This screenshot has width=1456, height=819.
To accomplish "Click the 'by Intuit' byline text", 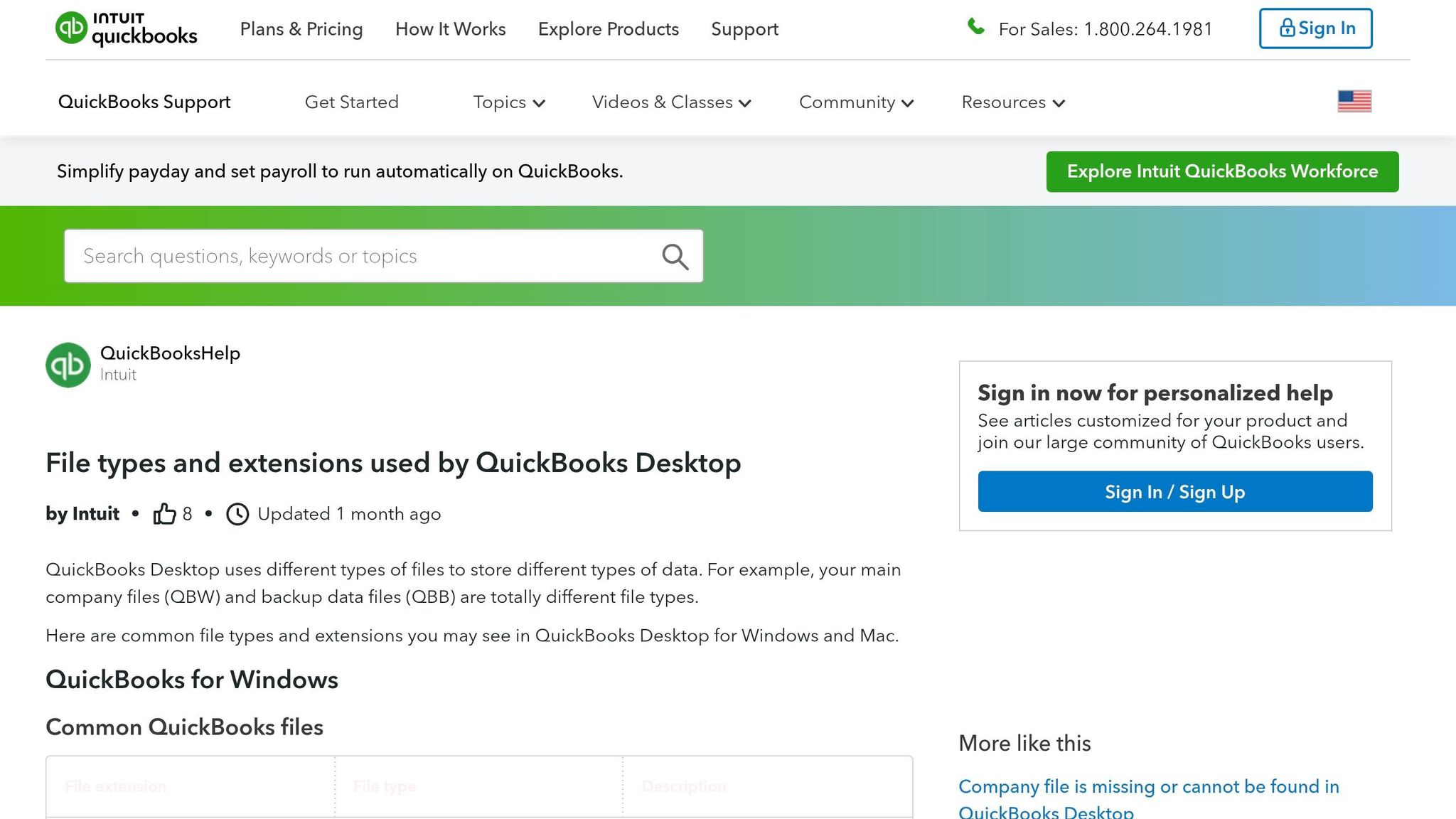I will point(82,514).
